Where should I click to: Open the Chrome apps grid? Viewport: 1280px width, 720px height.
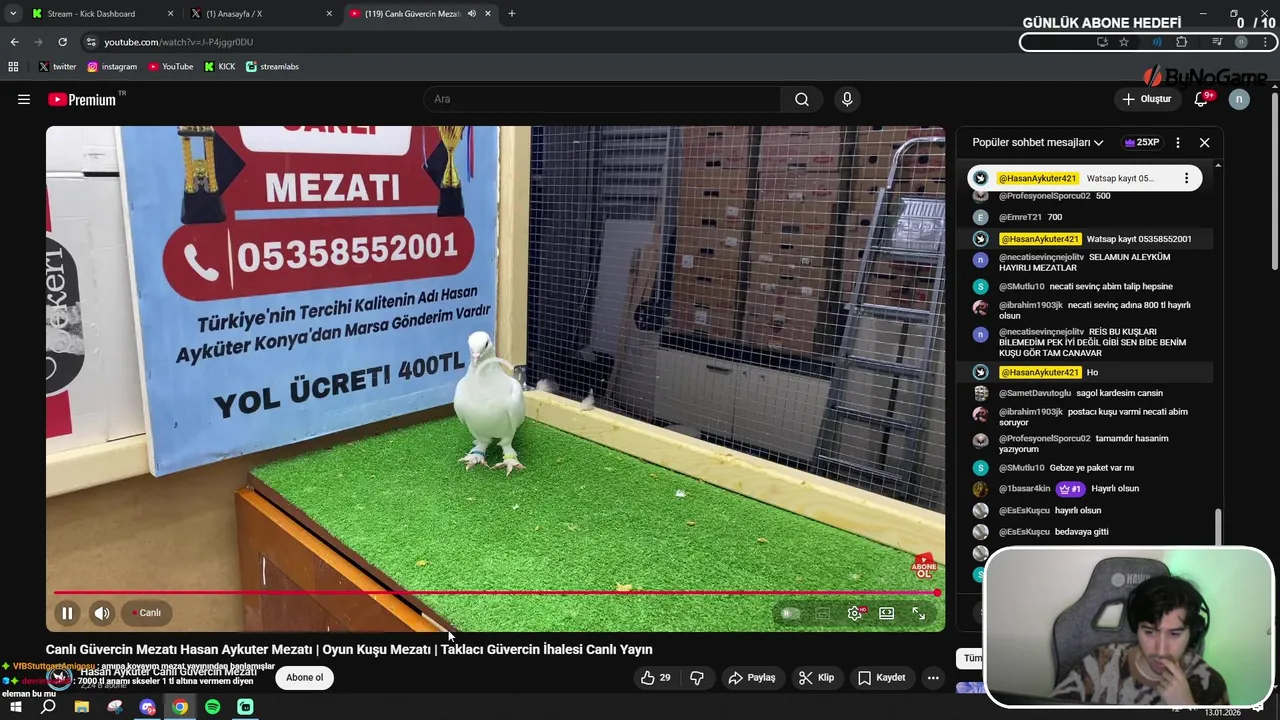tap(13, 67)
